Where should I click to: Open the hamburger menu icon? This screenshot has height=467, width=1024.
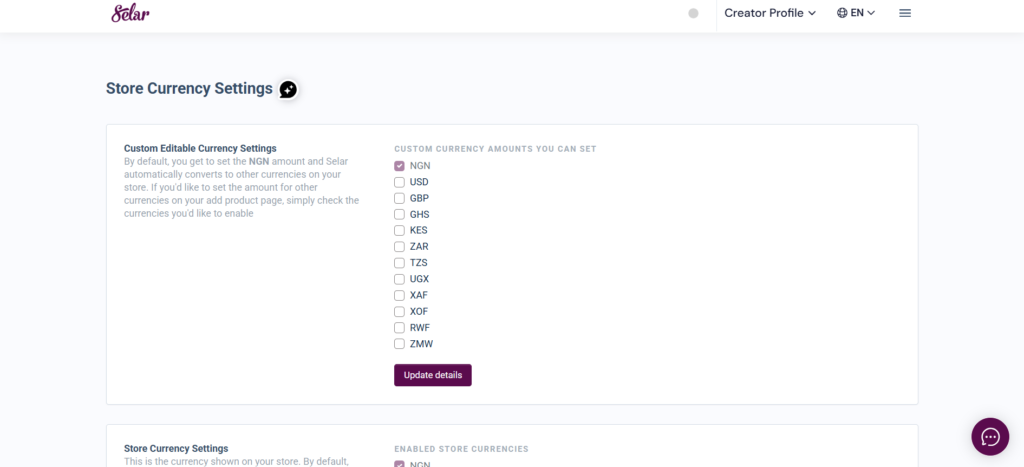click(x=905, y=13)
